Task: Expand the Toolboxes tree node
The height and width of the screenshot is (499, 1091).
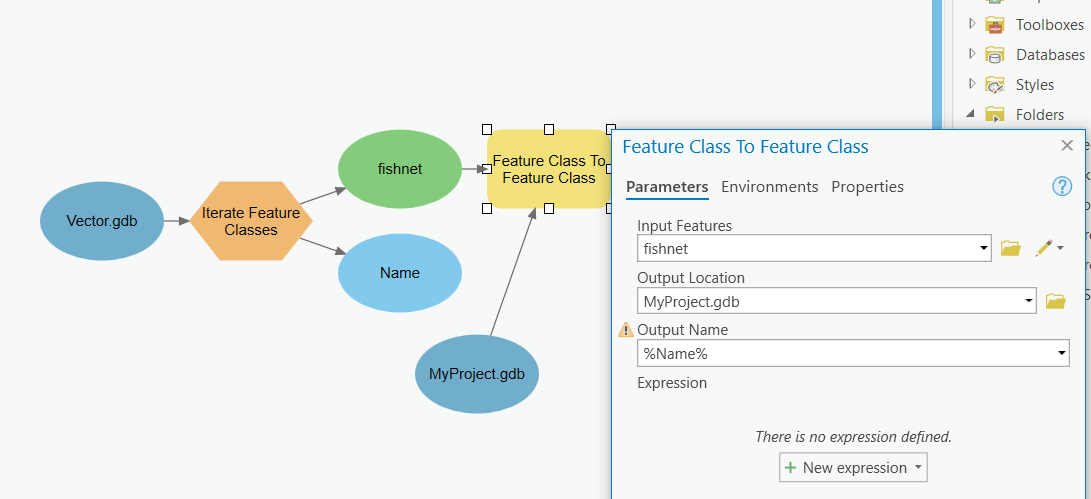Action: 972,24
